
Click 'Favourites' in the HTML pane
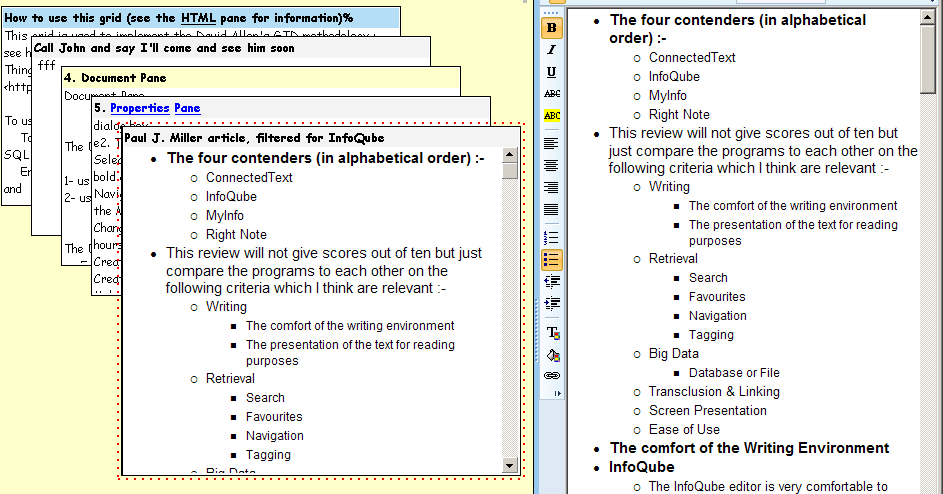pyautogui.click(x=717, y=297)
